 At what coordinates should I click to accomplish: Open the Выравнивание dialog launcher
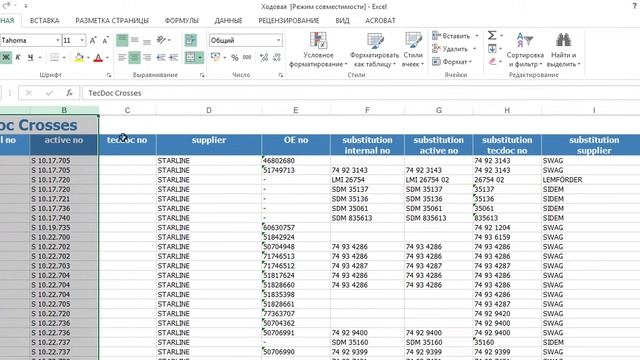tap(202, 75)
